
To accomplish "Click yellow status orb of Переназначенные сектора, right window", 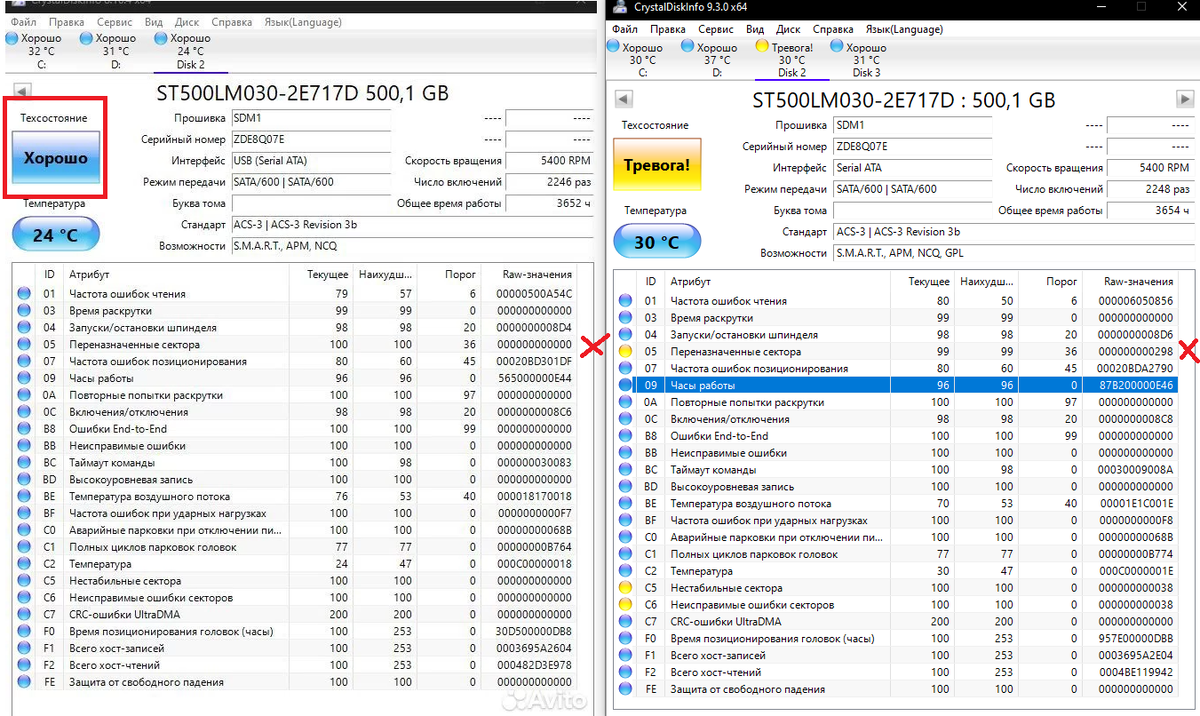I will (625, 351).
